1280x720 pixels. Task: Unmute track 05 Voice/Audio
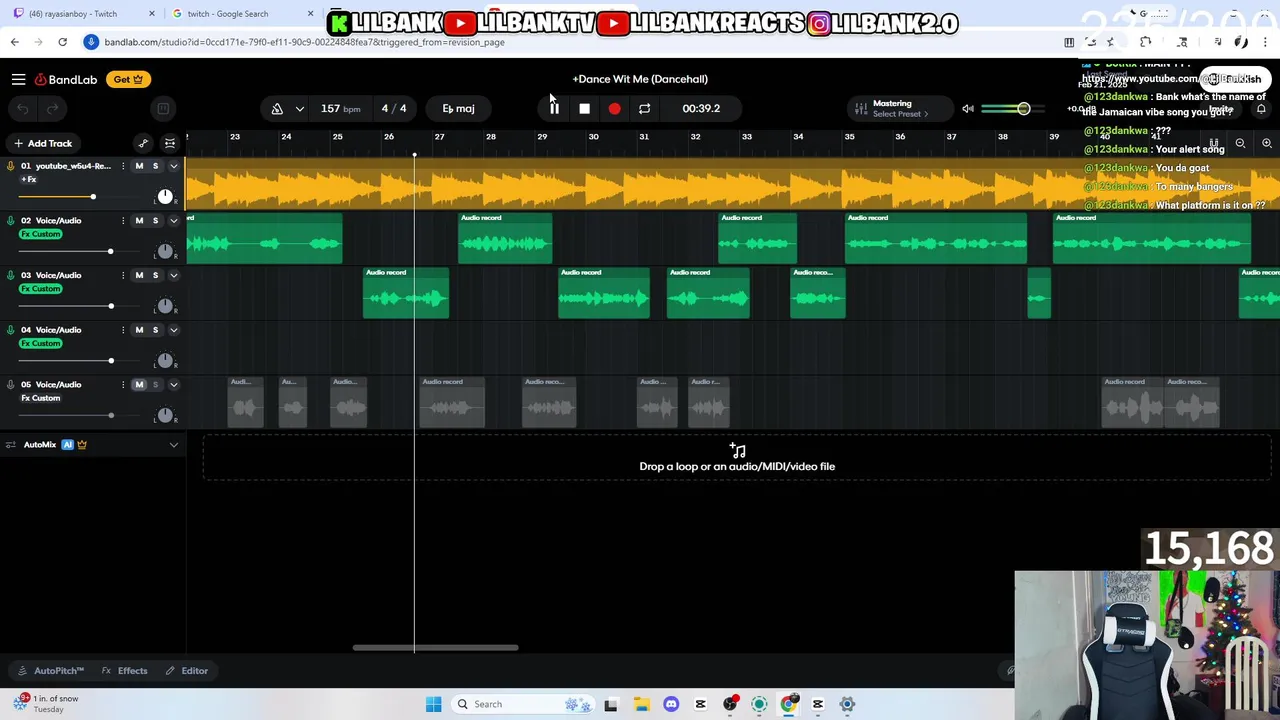coord(139,385)
